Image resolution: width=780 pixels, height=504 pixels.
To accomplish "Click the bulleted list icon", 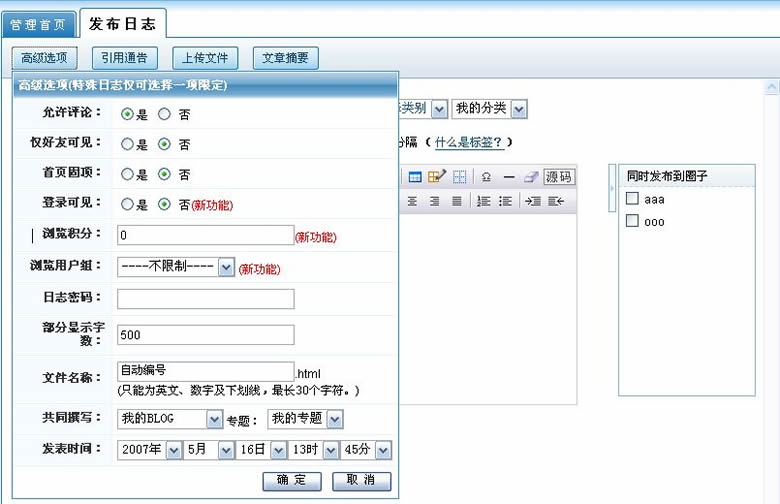I will [x=505, y=201].
